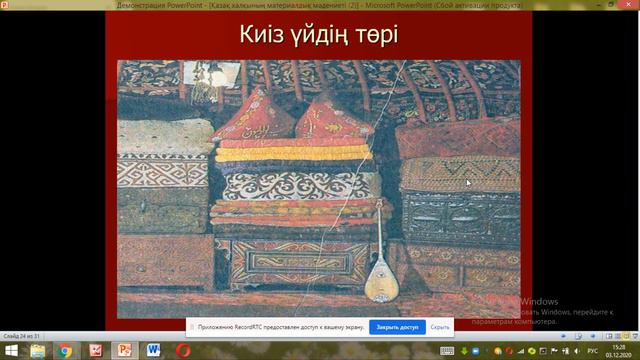Go to previous slide arrow in status bar
The width and height of the screenshot is (640, 360).
click(563, 336)
